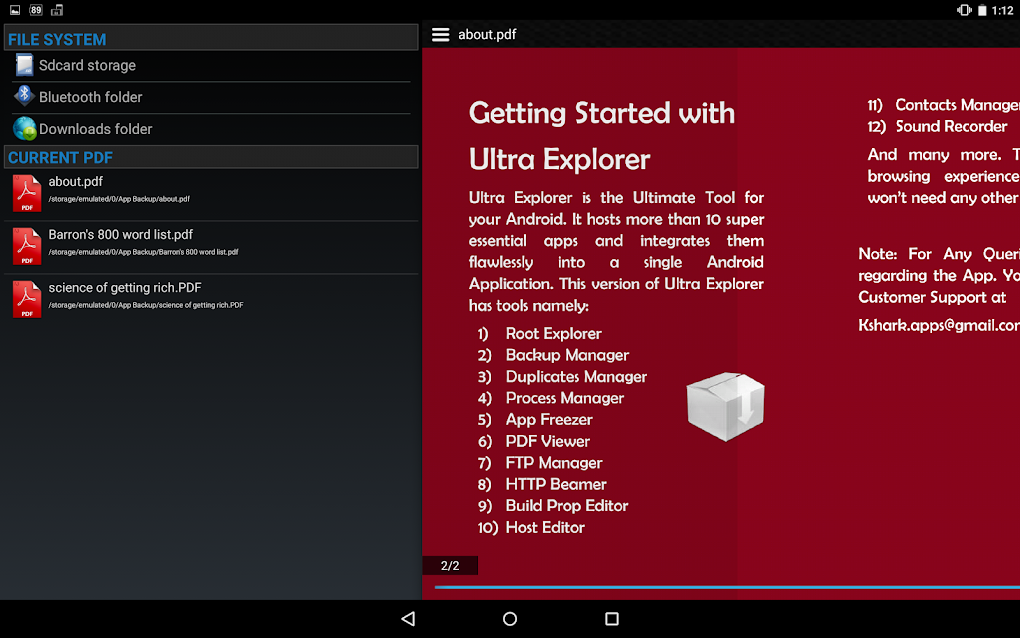Open science of getting rich.PDF
The image size is (1020, 638).
coord(211,300)
